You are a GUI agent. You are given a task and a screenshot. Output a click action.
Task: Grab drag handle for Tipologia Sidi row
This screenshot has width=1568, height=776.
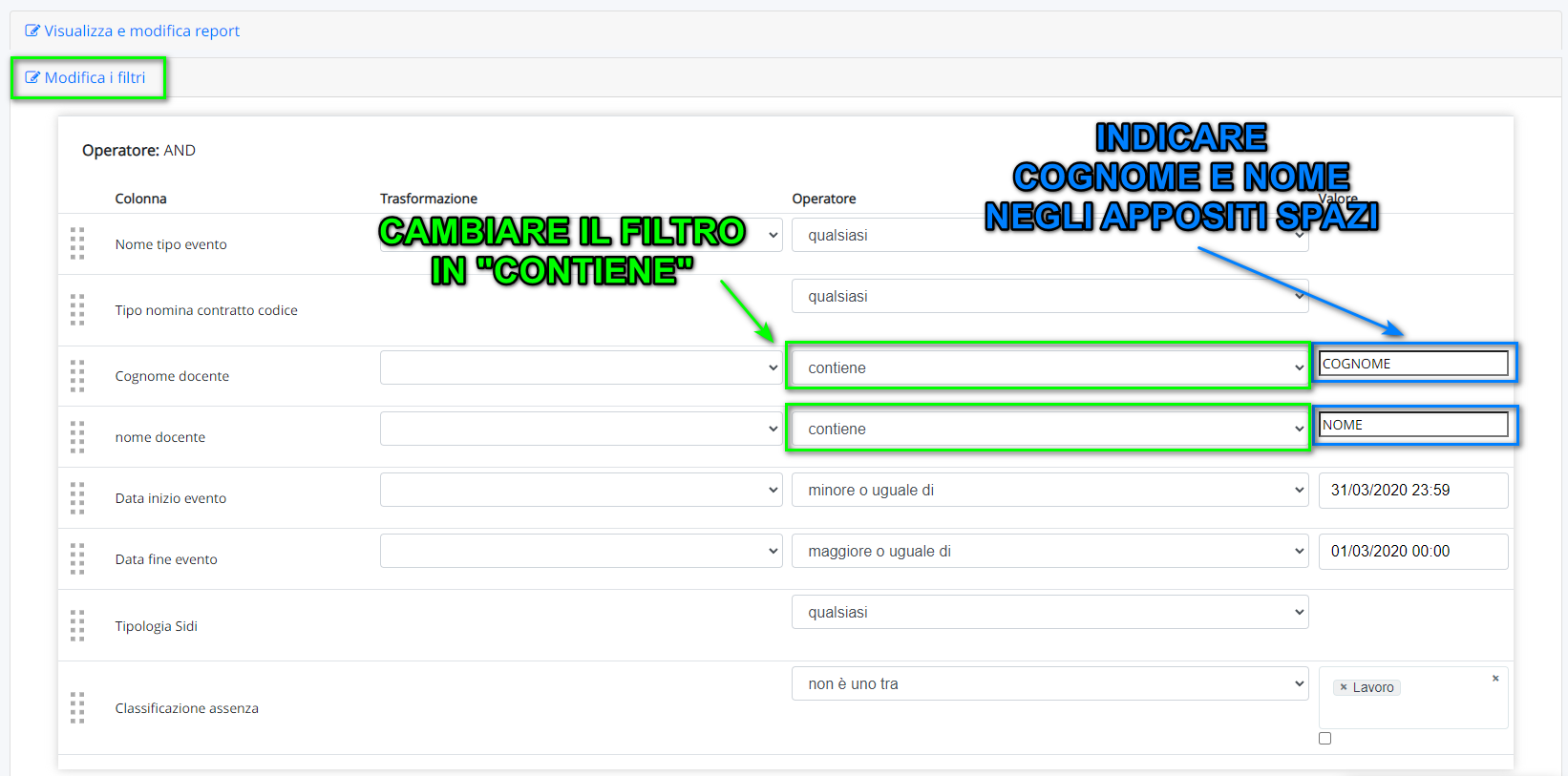77,625
